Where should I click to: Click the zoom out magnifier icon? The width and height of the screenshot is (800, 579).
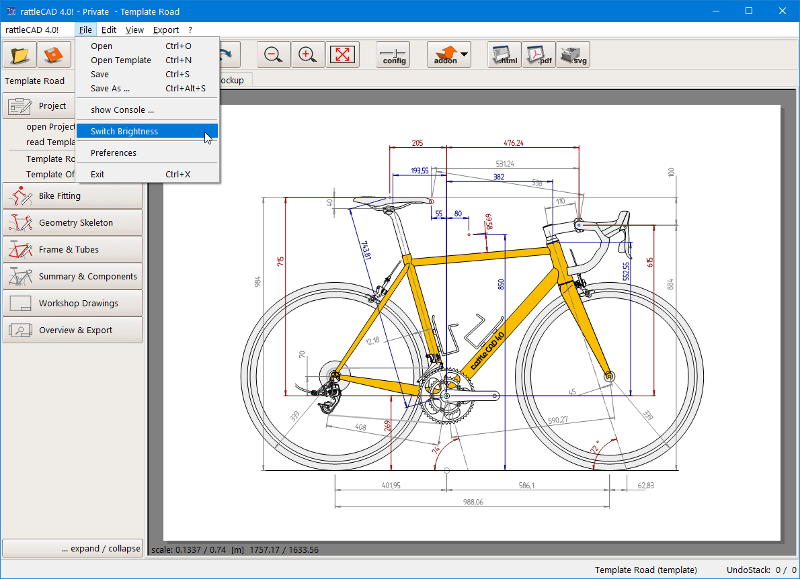273,55
